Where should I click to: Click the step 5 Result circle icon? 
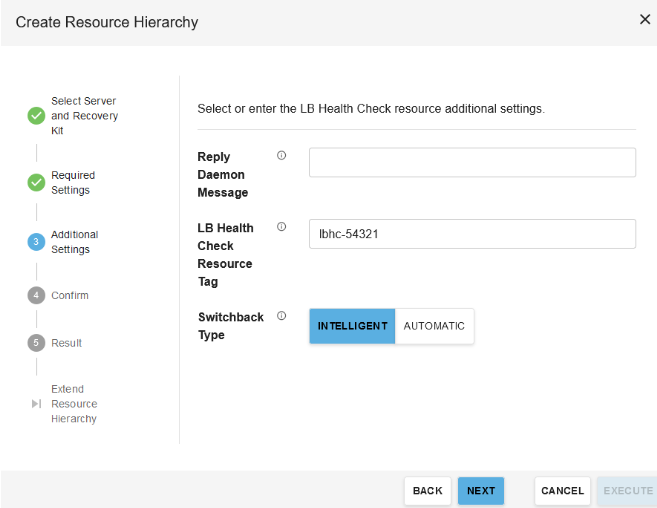tap(36, 343)
